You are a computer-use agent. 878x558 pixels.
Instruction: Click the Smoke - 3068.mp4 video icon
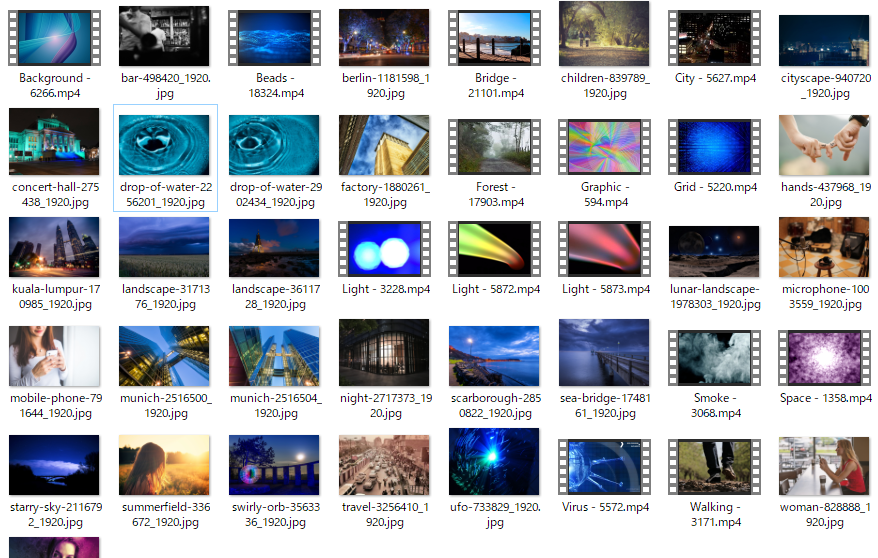pyautogui.click(x=714, y=358)
